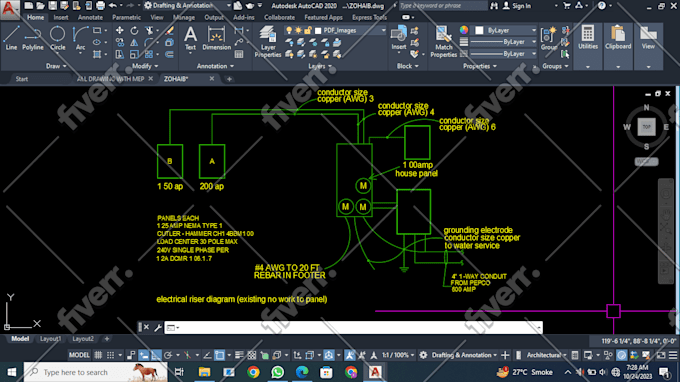Viewport: 680px width, 382px height.
Task: Select the Line tool
Action: [11, 38]
